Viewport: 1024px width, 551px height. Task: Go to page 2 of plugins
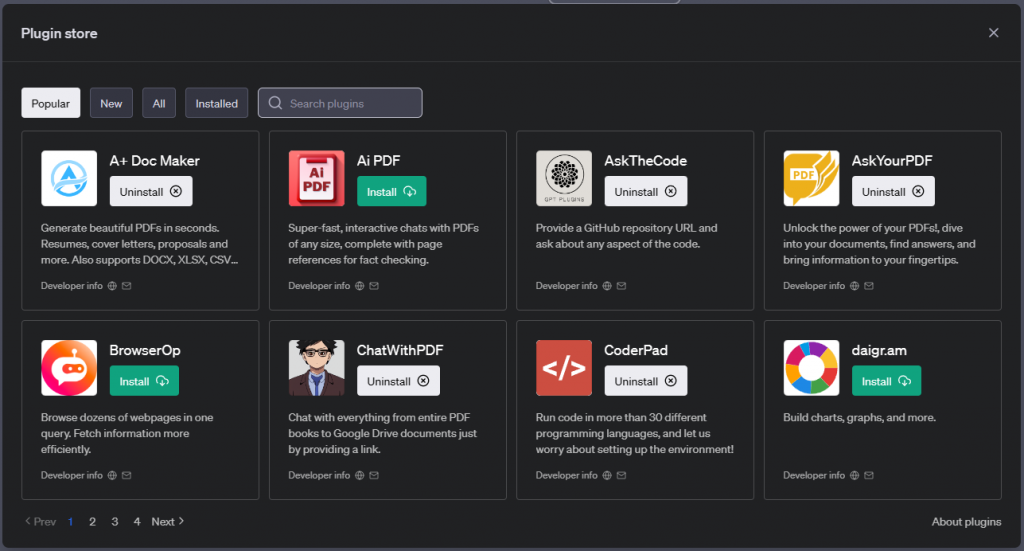93,522
